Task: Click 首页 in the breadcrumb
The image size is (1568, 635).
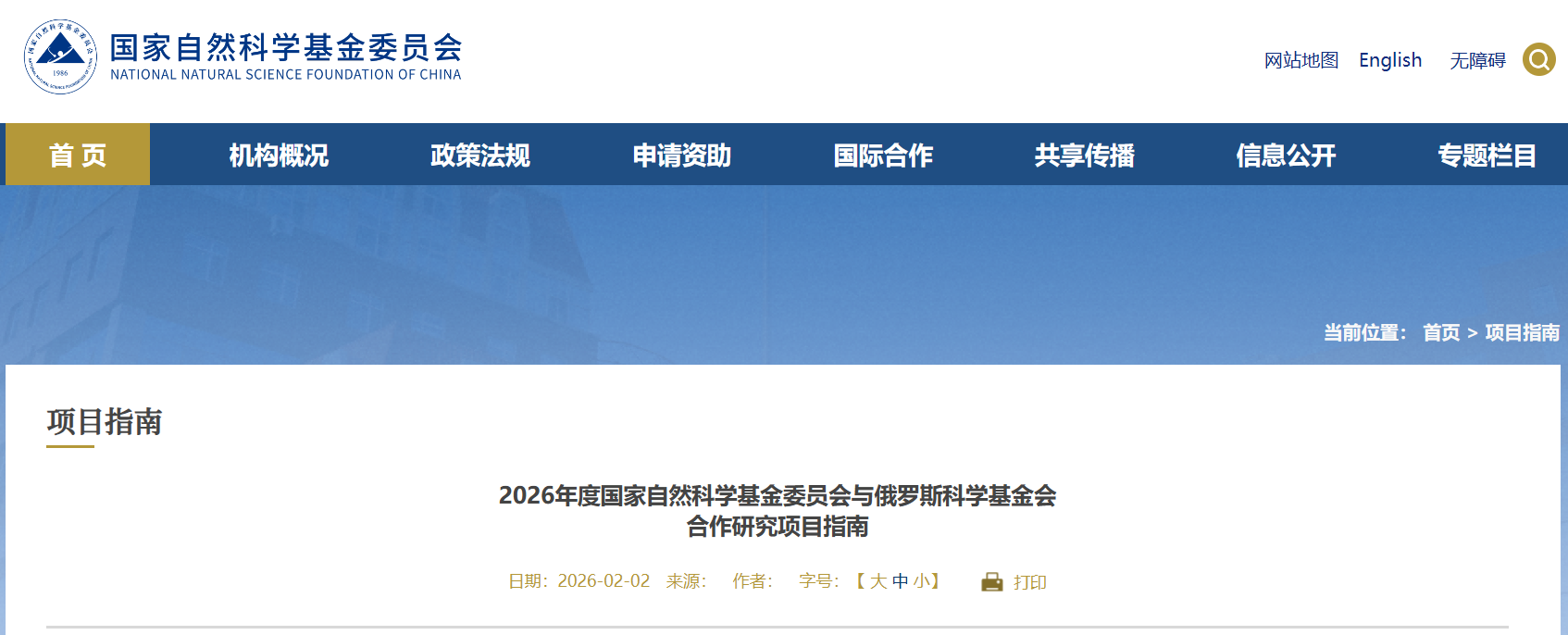Action: tap(1441, 332)
